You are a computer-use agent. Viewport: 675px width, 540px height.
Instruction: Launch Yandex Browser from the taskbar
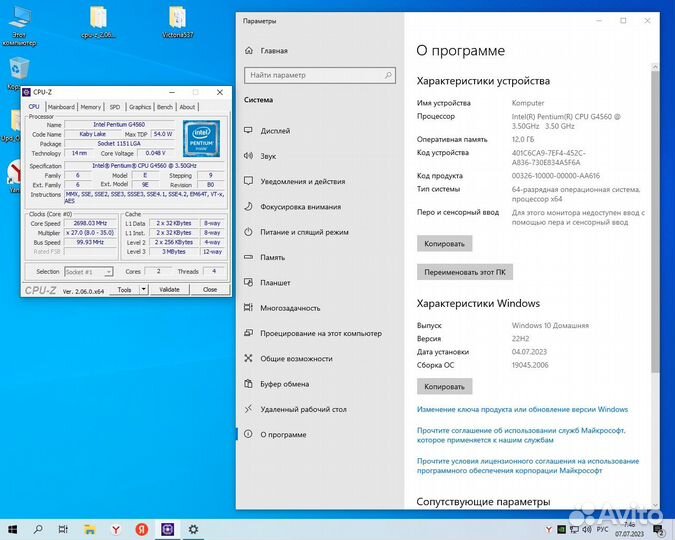pos(116,529)
